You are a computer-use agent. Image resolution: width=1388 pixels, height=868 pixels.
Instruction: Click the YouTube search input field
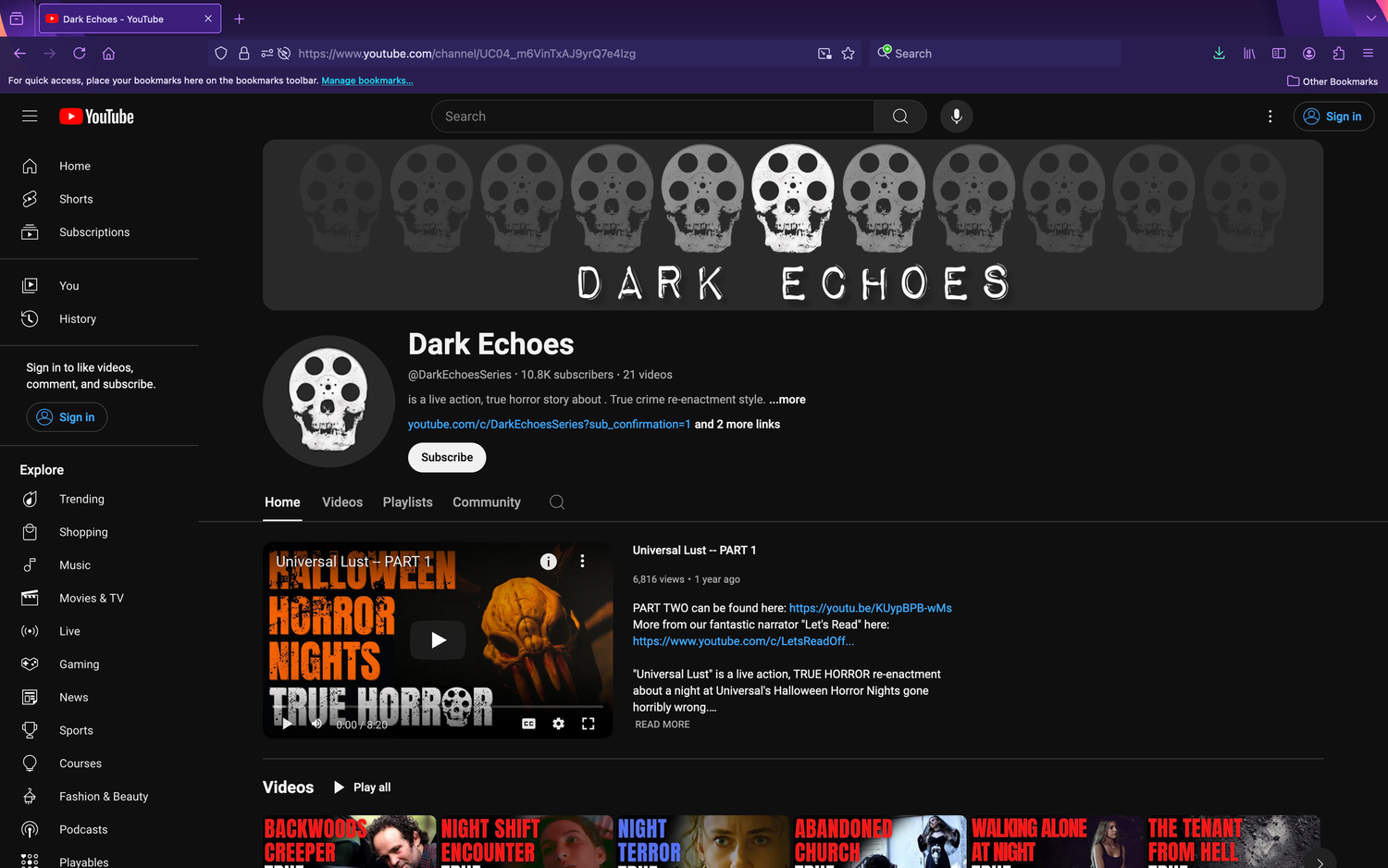pyautogui.click(x=652, y=117)
